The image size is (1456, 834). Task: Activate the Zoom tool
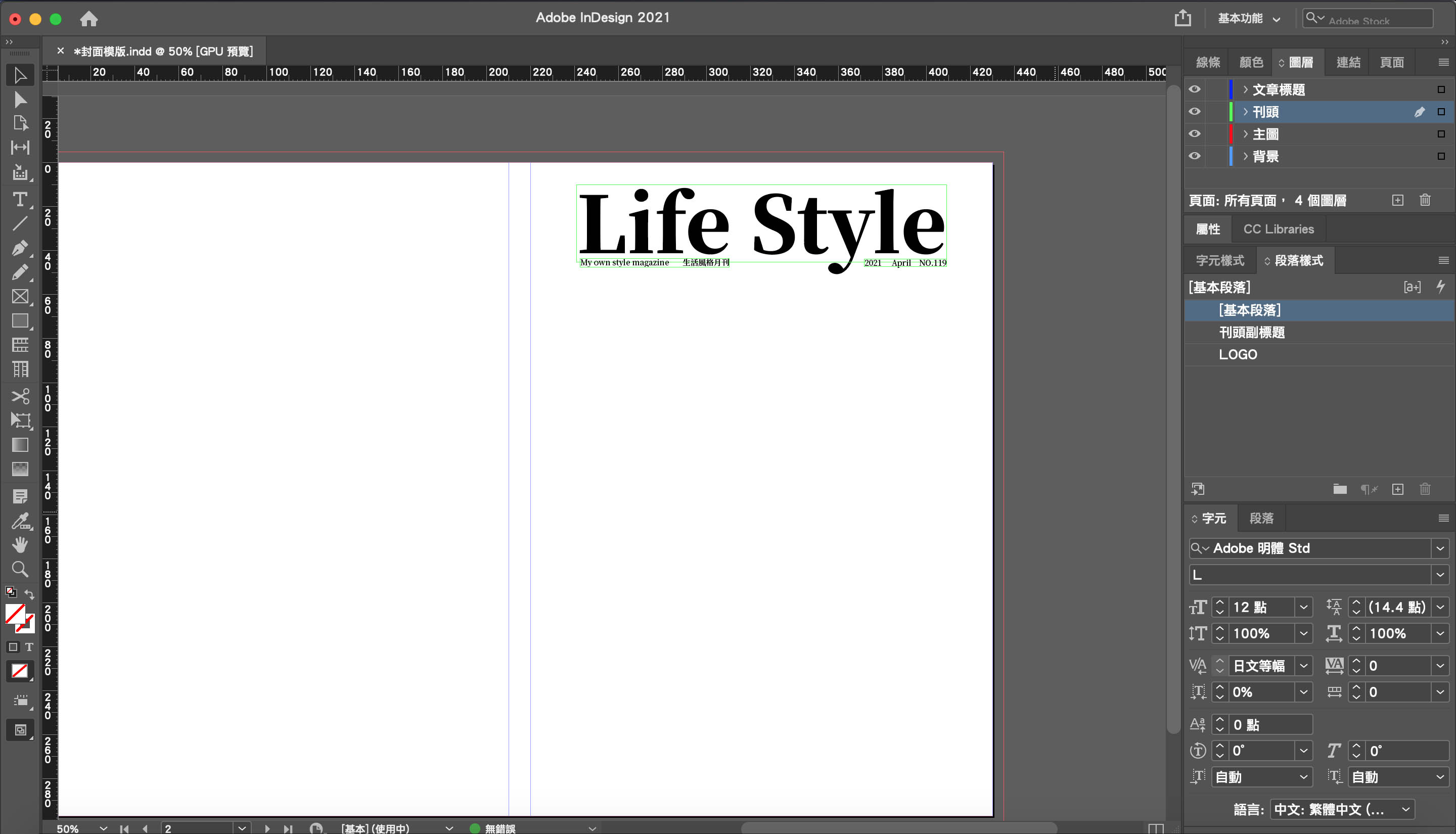20,569
